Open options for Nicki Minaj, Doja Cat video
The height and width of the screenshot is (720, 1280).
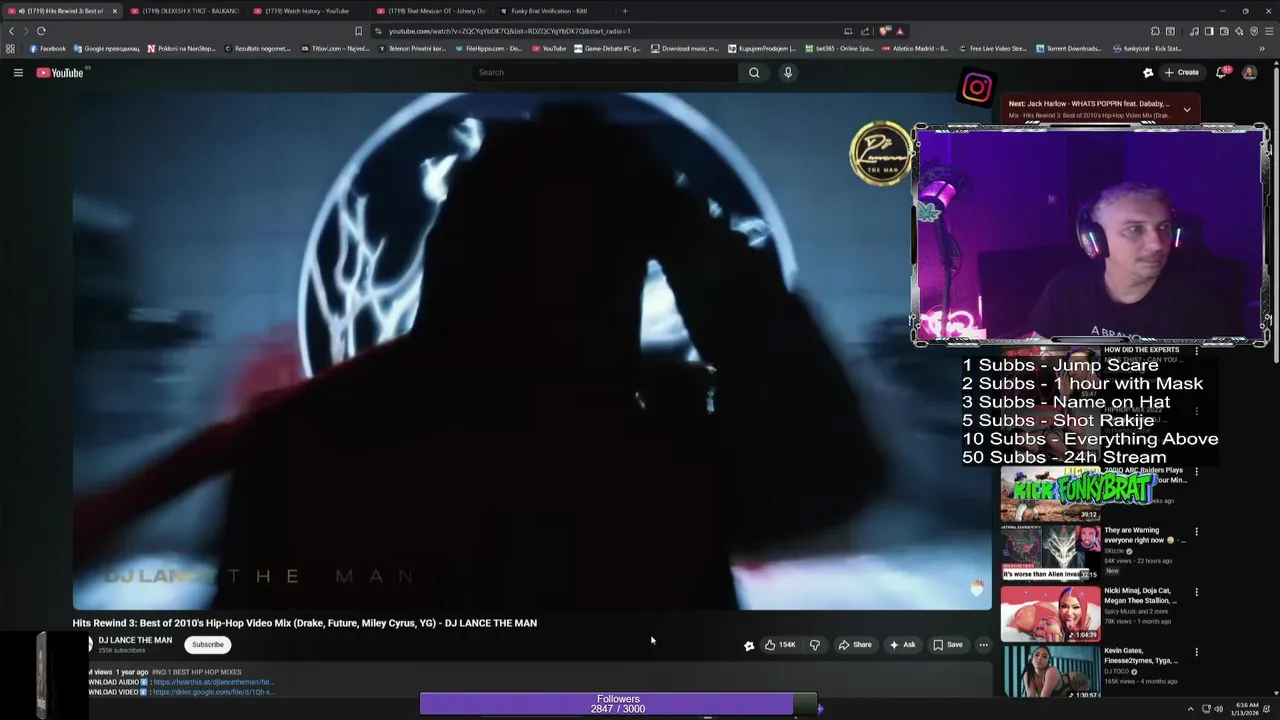click(1196, 592)
